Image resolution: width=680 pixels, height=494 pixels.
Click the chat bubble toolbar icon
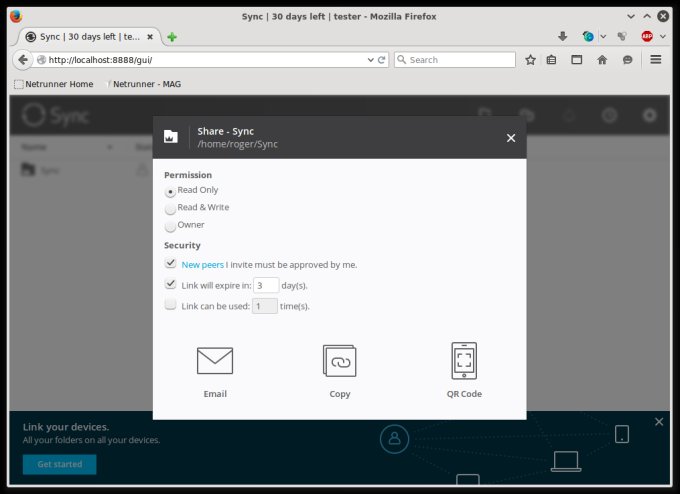(x=627, y=60)
